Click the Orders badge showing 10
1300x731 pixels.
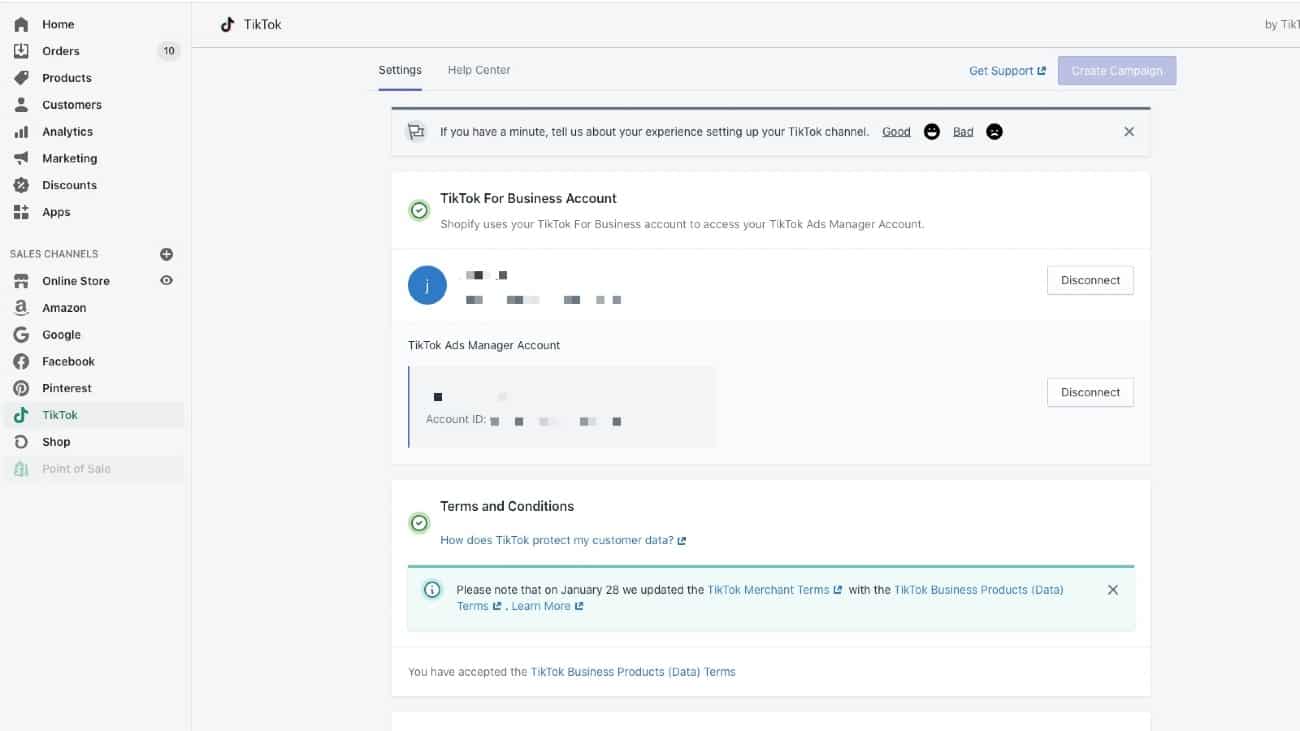(169, 51)
